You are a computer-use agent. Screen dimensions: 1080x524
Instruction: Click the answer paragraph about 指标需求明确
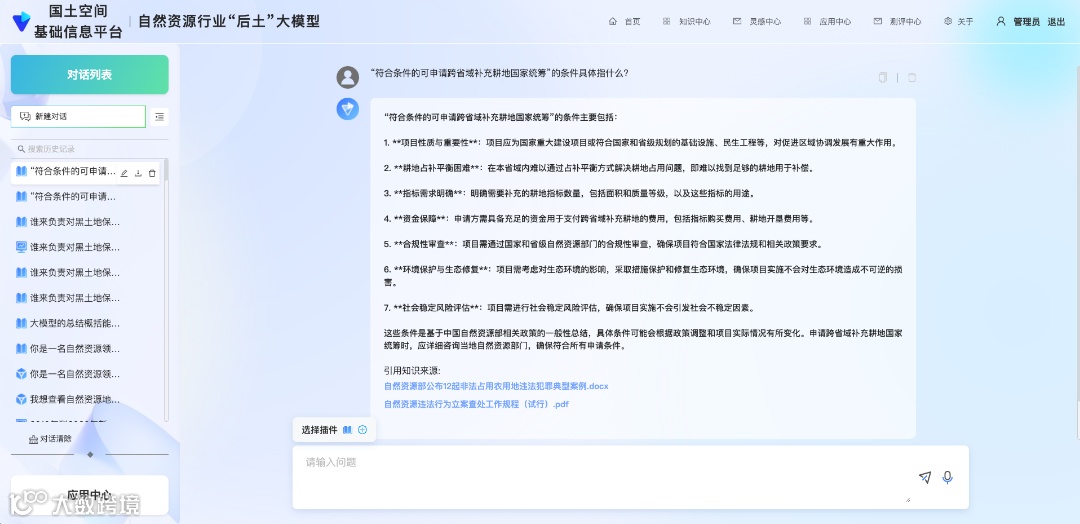tap(568, 193)
